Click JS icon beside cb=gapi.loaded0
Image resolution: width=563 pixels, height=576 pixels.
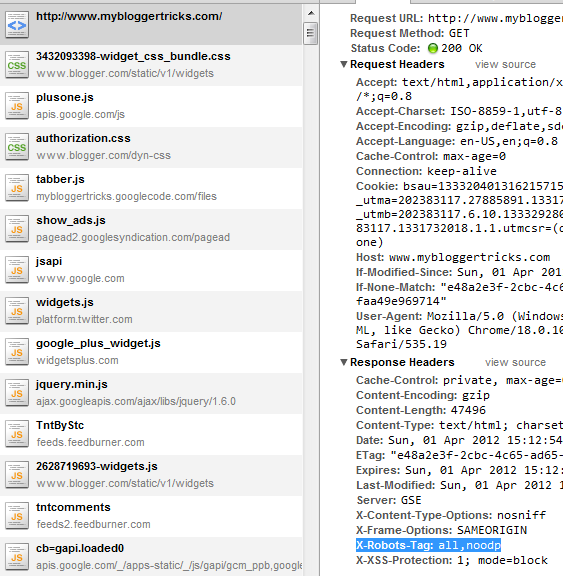pyautogui.click(x=17, y=557)
